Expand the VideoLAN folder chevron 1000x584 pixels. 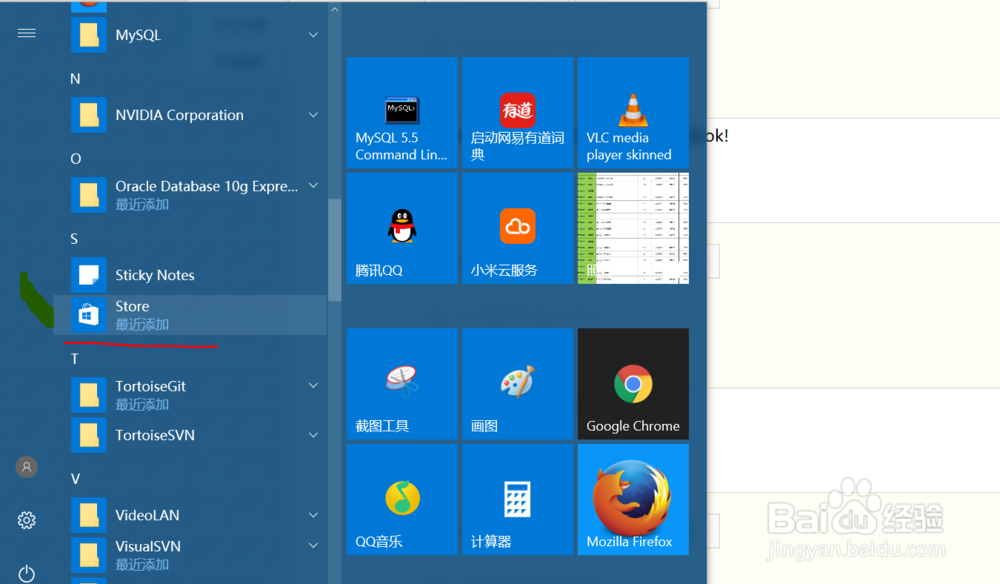[x=312, y=514]
